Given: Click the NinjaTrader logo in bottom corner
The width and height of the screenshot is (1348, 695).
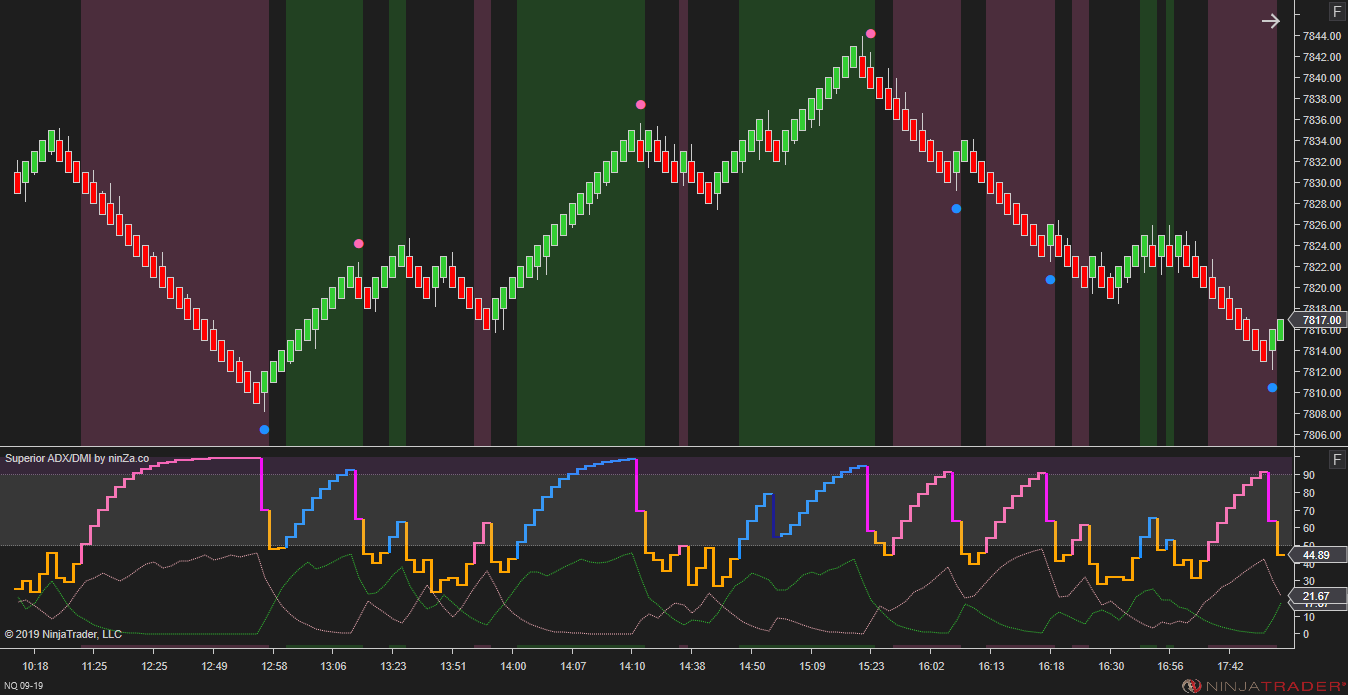Looking at the screenshot, I should point(1264,686).
